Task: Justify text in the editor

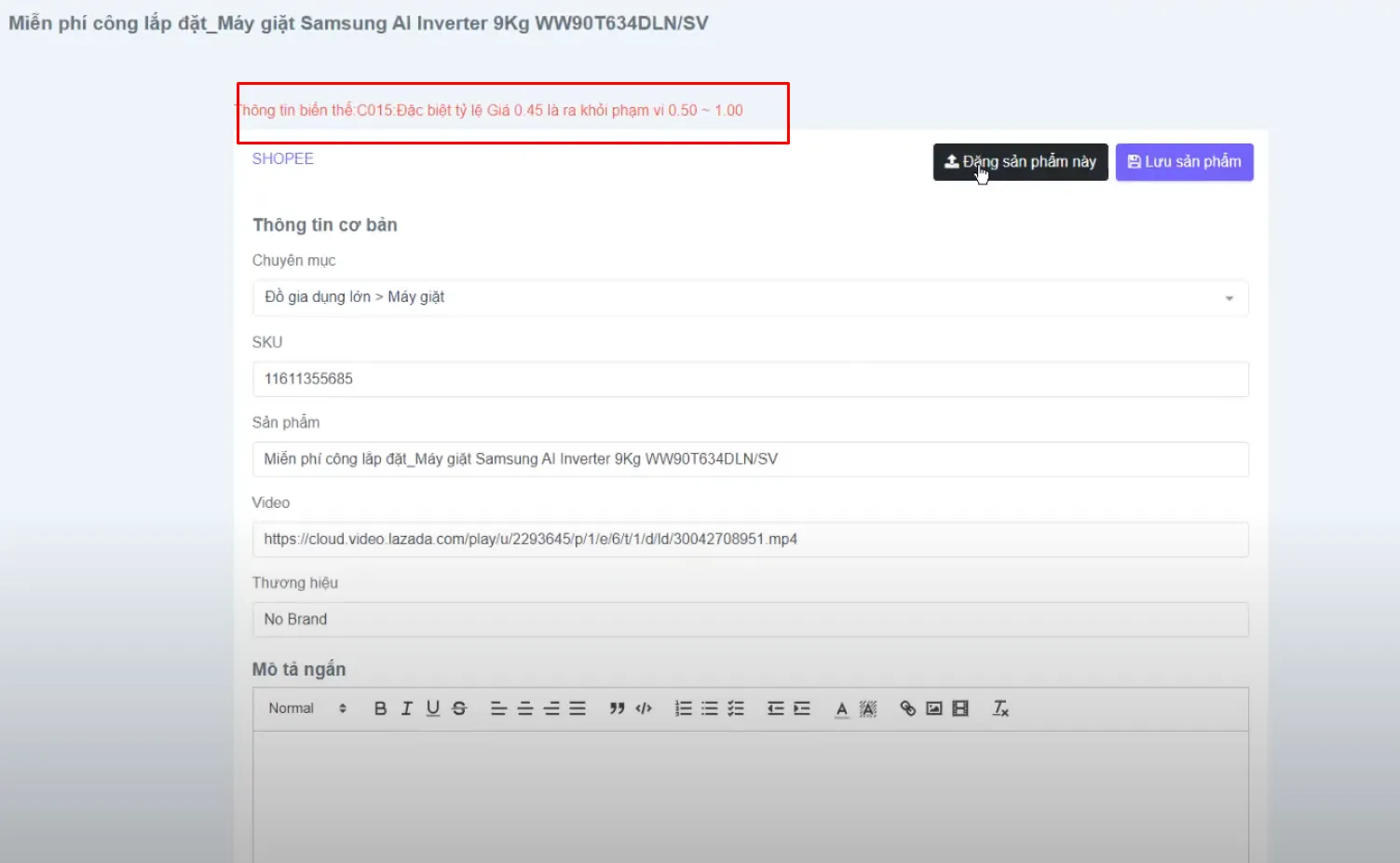Action: (x=578, y=709)
